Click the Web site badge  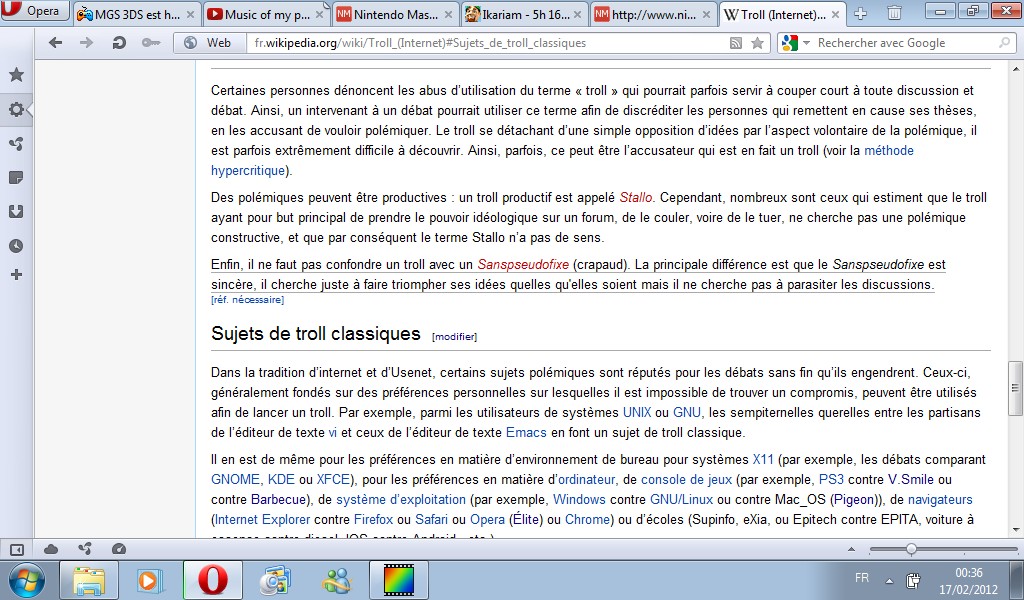click(x=208, y=42)
